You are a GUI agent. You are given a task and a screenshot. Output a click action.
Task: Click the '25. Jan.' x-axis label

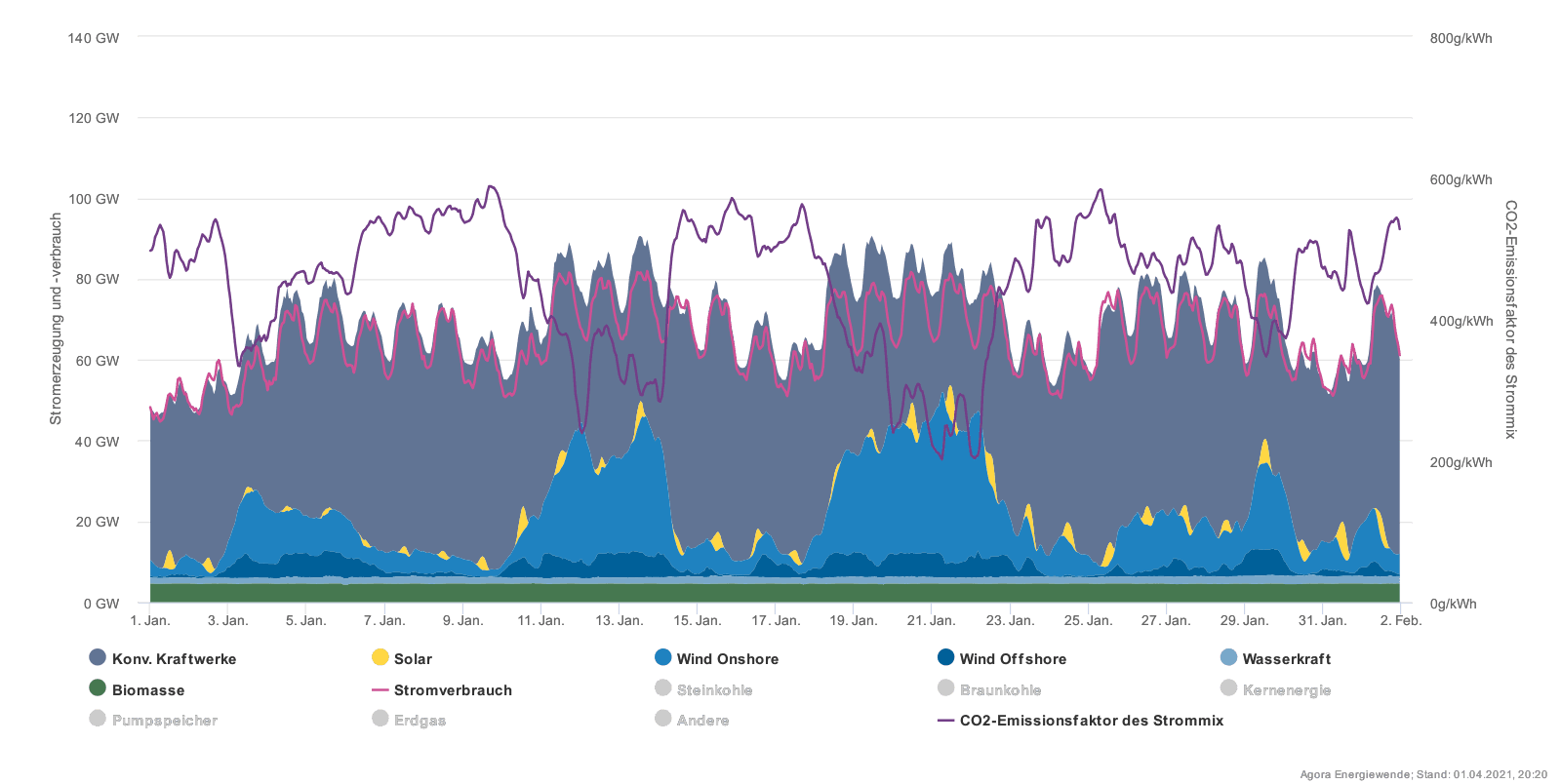[x=1088, y=620]
